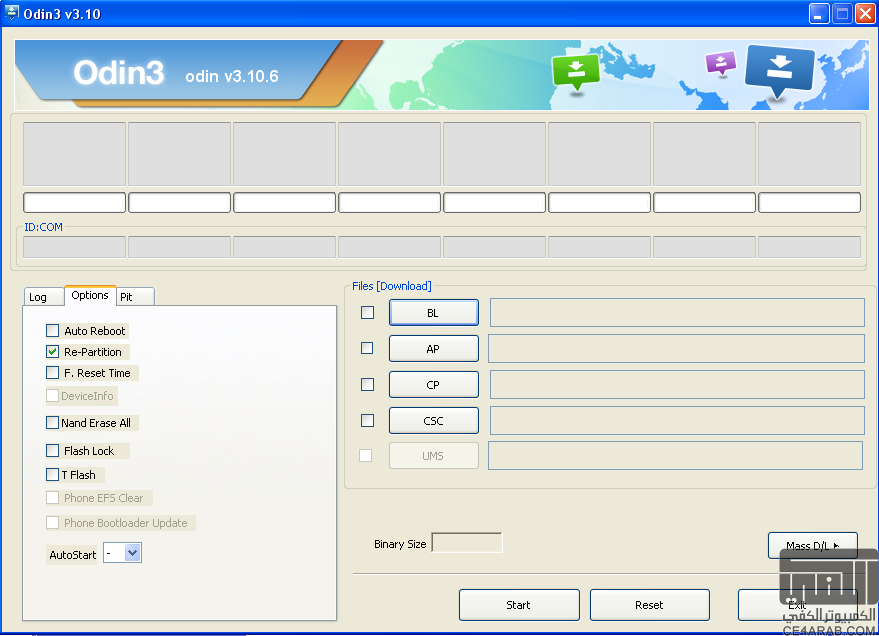
Task: Select the Options tab
Action: tap(90, 295)
